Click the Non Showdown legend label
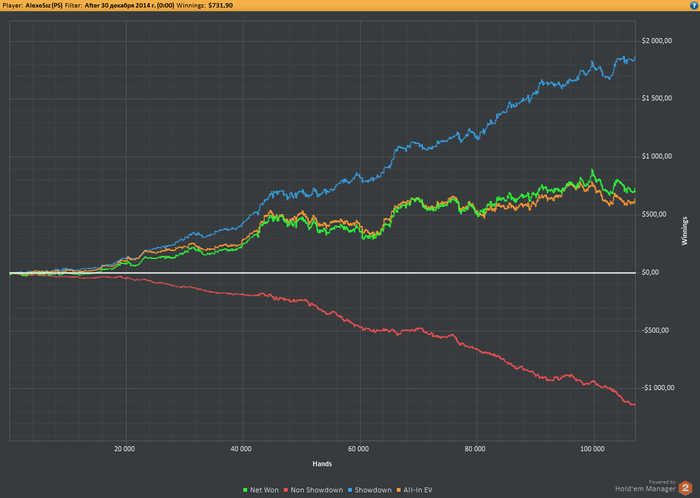Image resolution: width=700 pixels, height=498 pixels. pos(317,490)
